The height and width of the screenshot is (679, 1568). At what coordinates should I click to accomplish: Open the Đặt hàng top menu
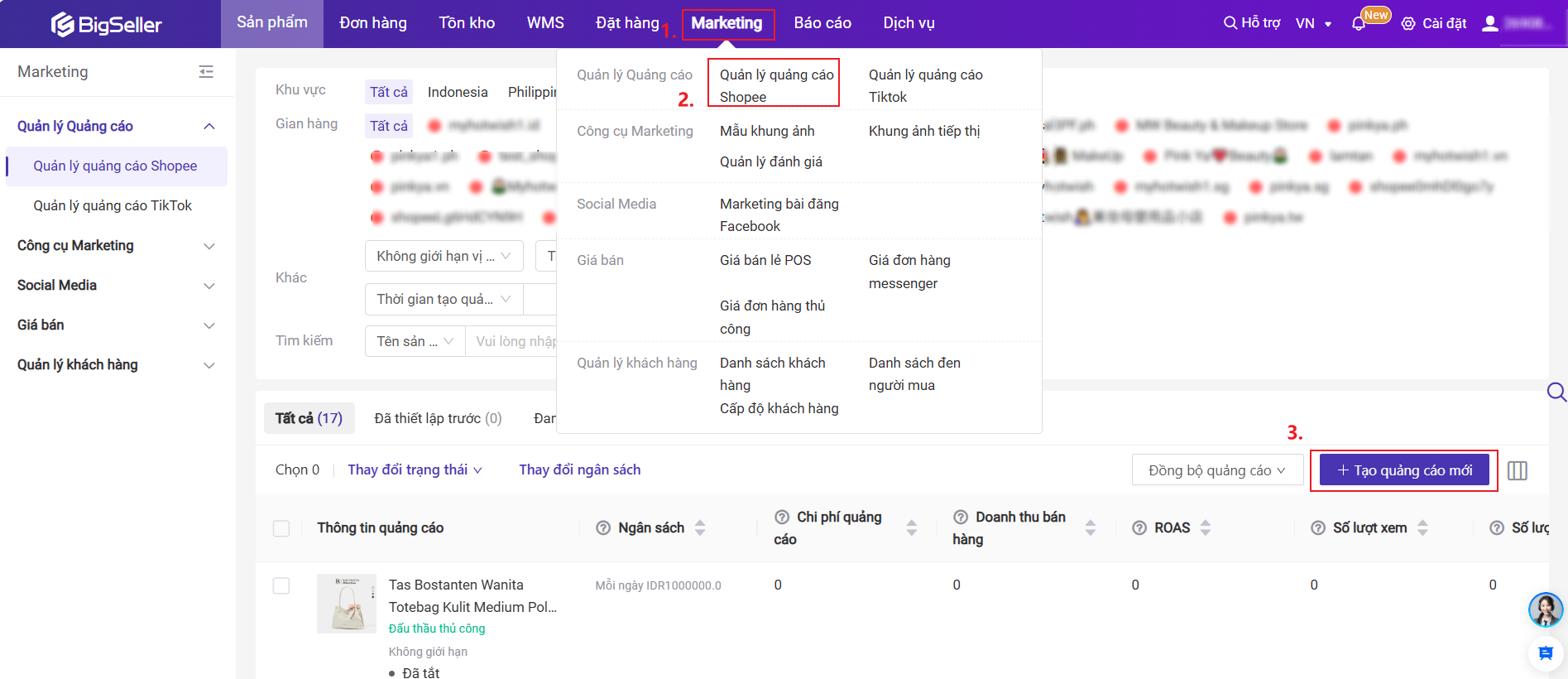point(627,23)
